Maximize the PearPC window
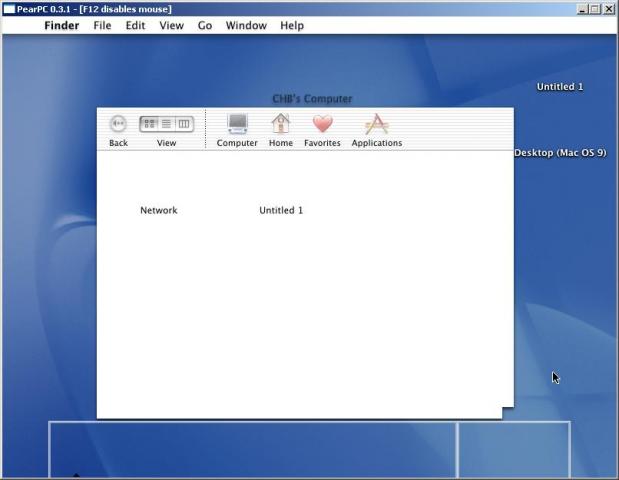 595,9
